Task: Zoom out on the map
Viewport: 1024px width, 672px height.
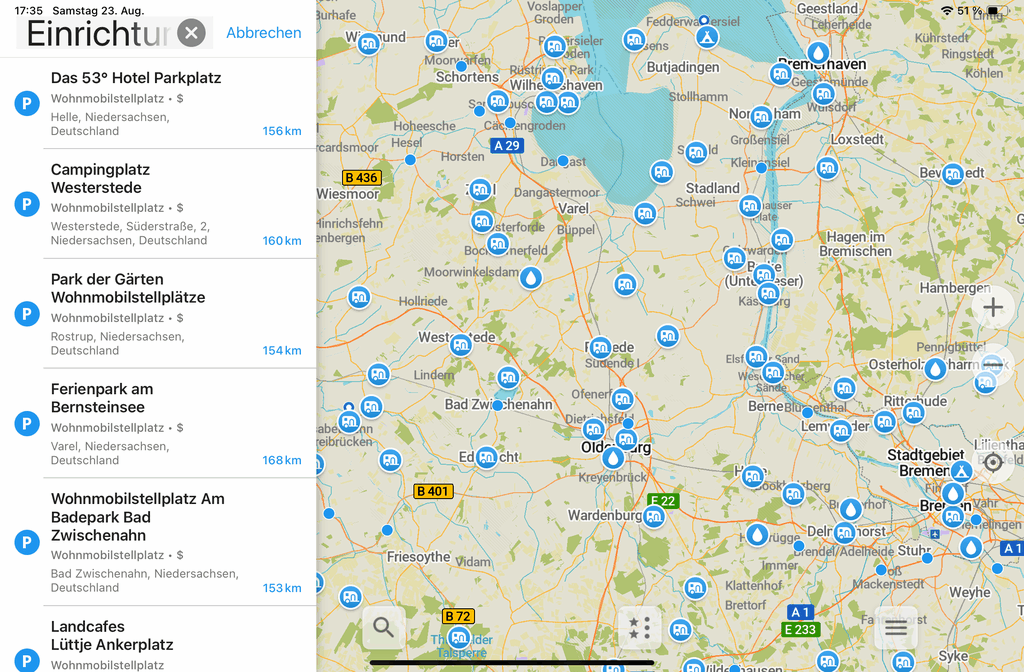Action: click(993, 364)
